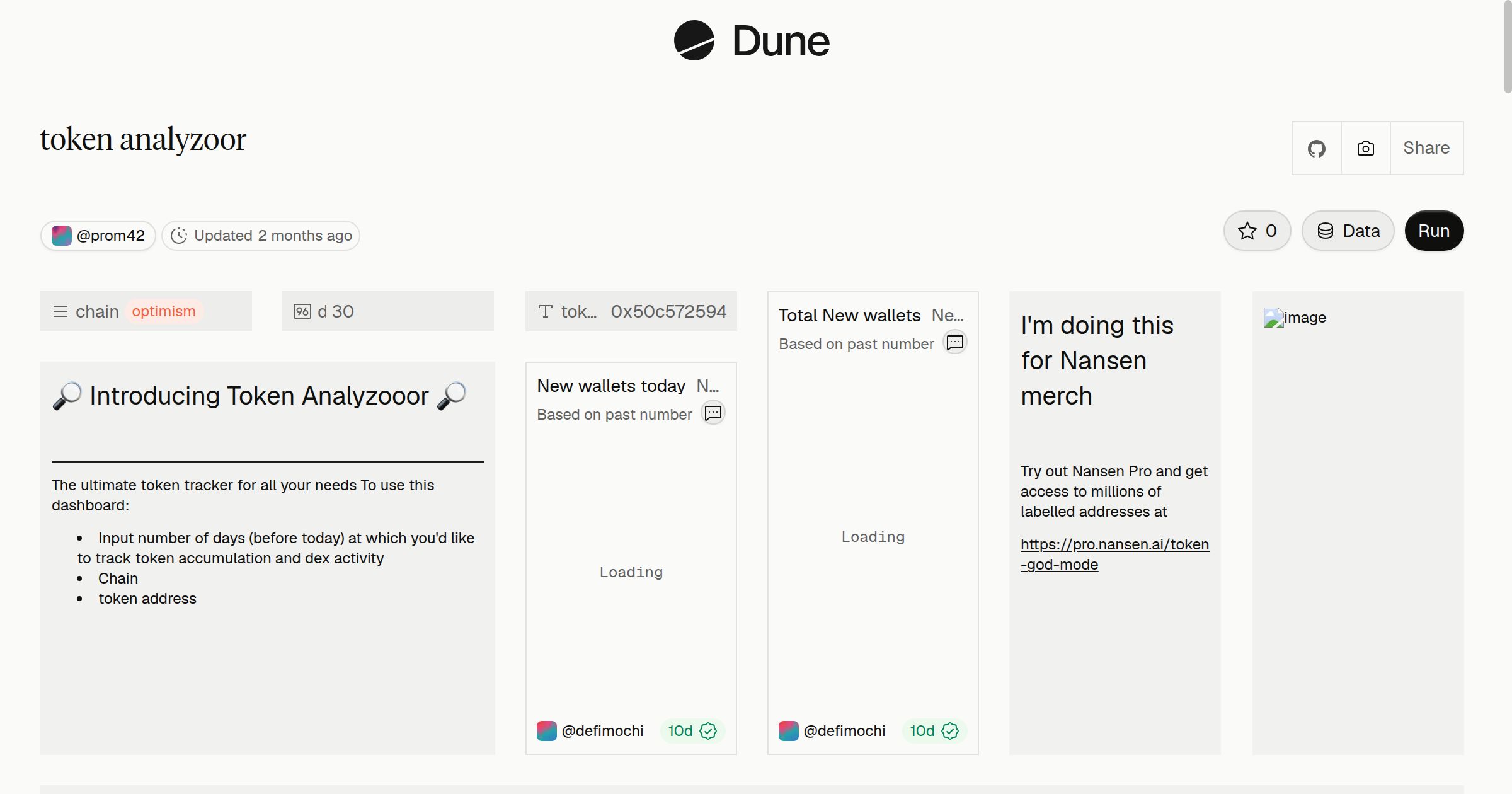Image resolution: width=1512 pixels, height=794 pixels.
Task: Click 10d verified badge on New wallets today
Action: pyautogui.click(x=692, y=731)
